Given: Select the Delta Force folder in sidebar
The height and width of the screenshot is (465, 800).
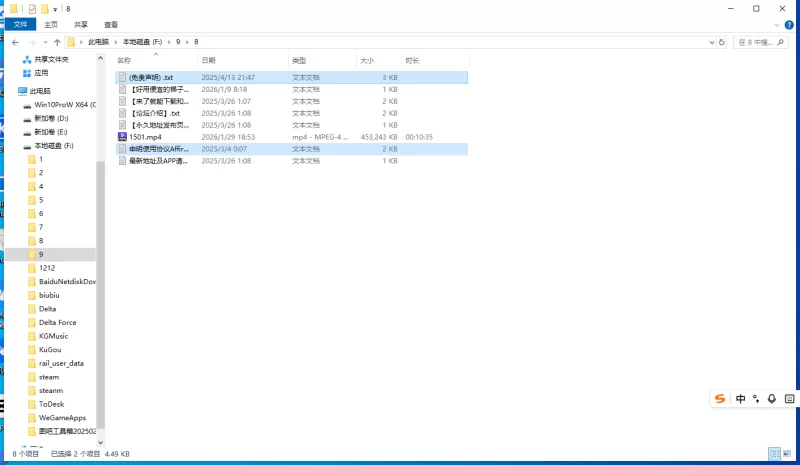Looking at the screenshot, I should 57,323.
